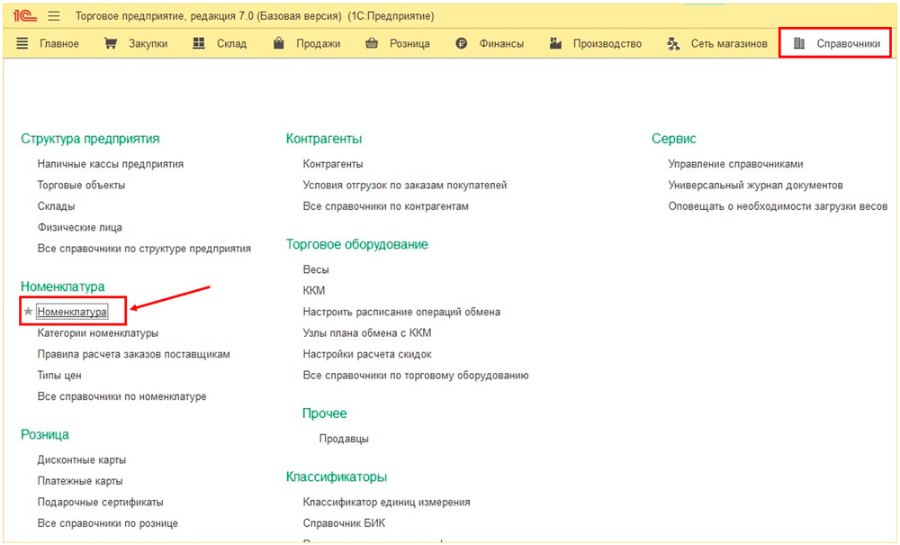The height and width of the screenshot is (545, 900).
Task: Open Условия отгрузок по заказам покупателей
Action: (x=405, y=185)
